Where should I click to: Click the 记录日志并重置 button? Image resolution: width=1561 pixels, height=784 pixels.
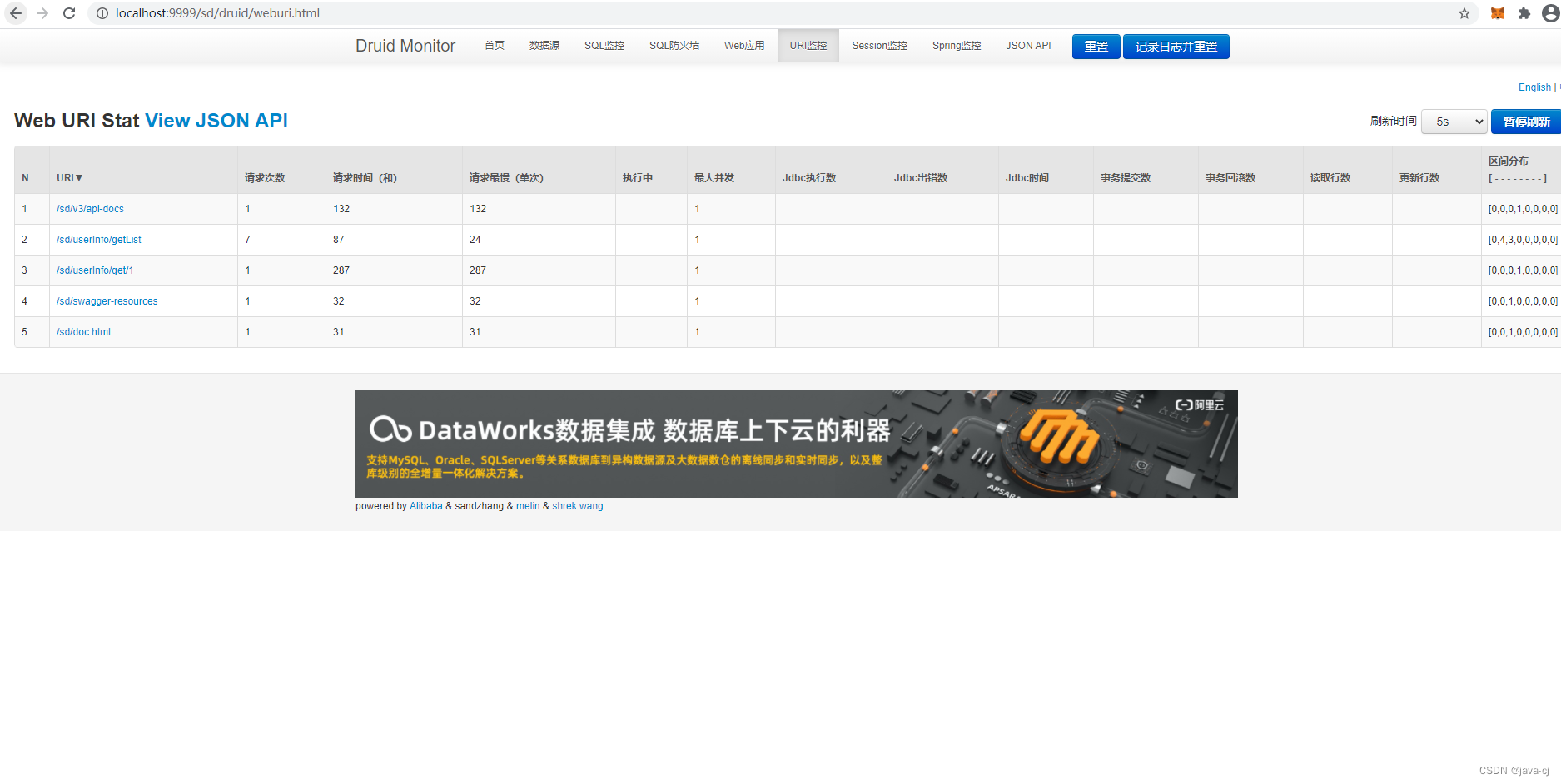pyautogui.click(x=1176, y=47)
